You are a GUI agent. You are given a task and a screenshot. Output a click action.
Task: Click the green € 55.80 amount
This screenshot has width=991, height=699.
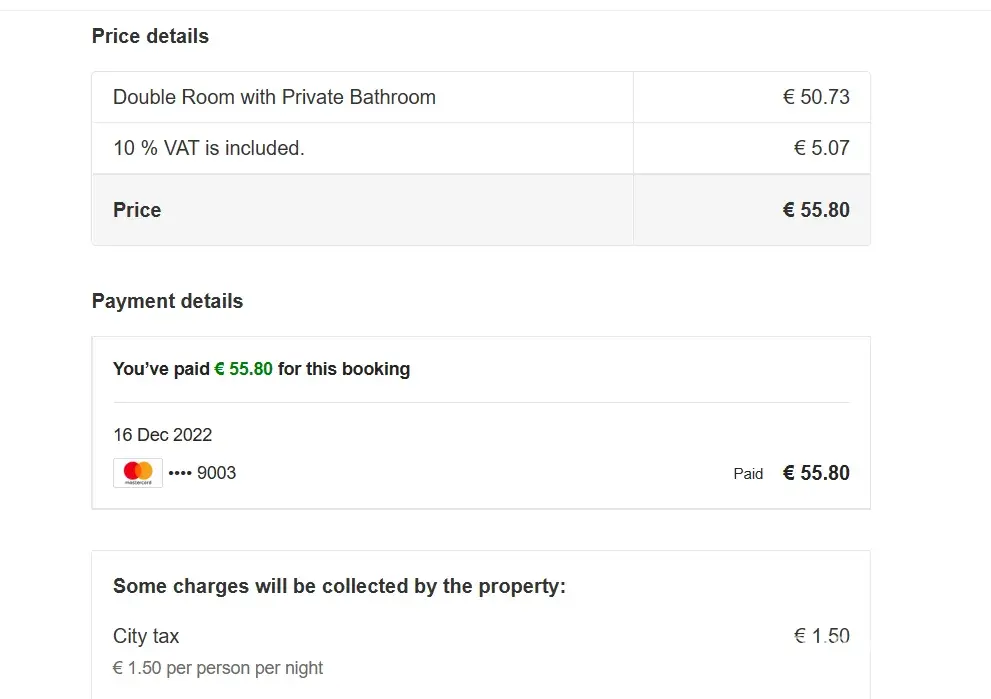click(243, 369)
